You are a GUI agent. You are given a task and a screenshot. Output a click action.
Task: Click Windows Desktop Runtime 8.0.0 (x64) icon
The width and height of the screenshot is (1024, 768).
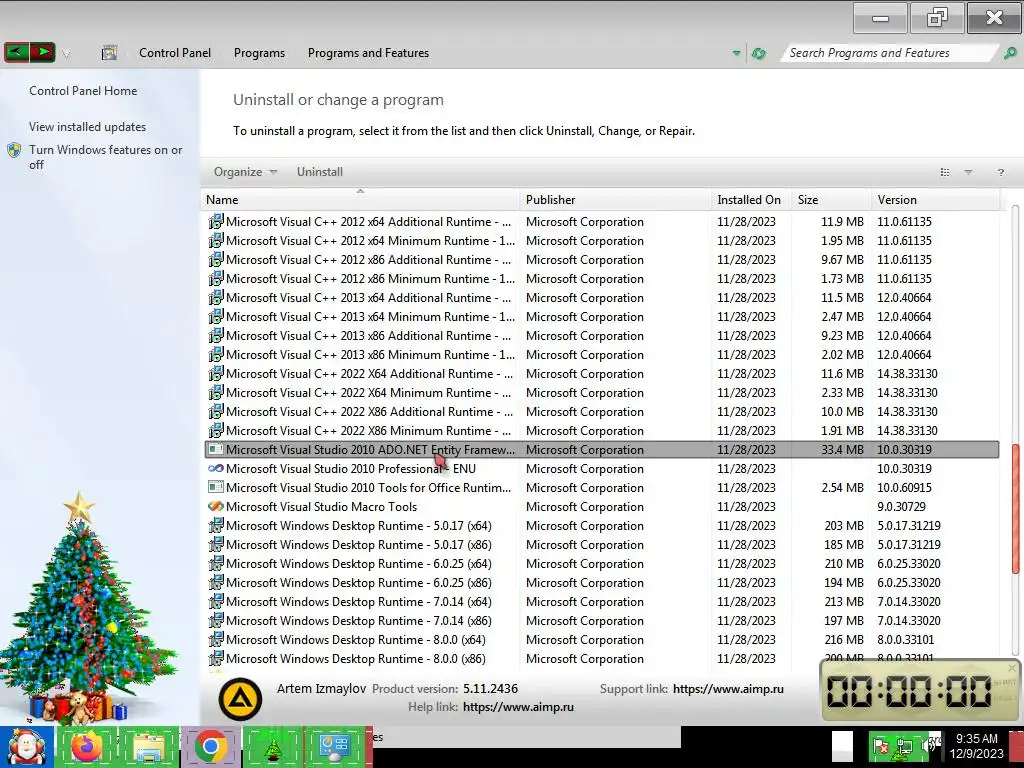coord(216,639)
